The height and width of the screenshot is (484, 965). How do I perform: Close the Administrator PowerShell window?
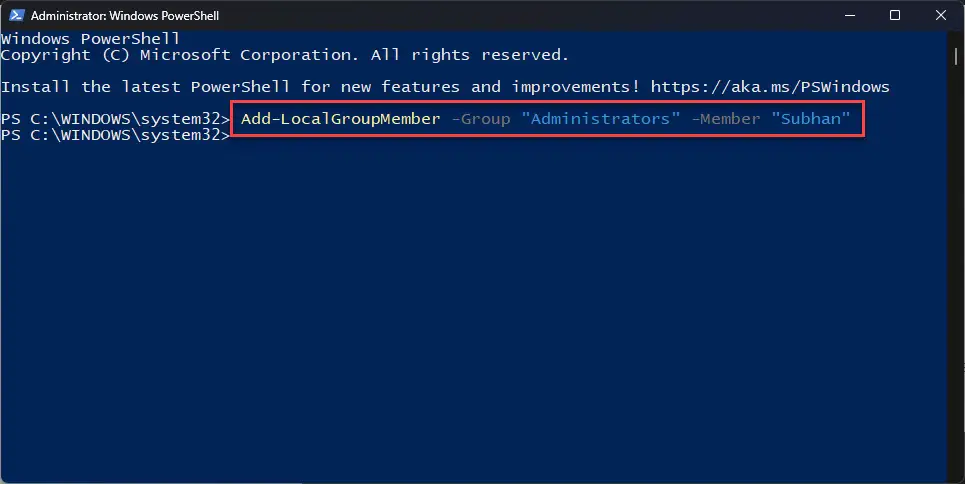pyautogui.click(x=940, y=15)
